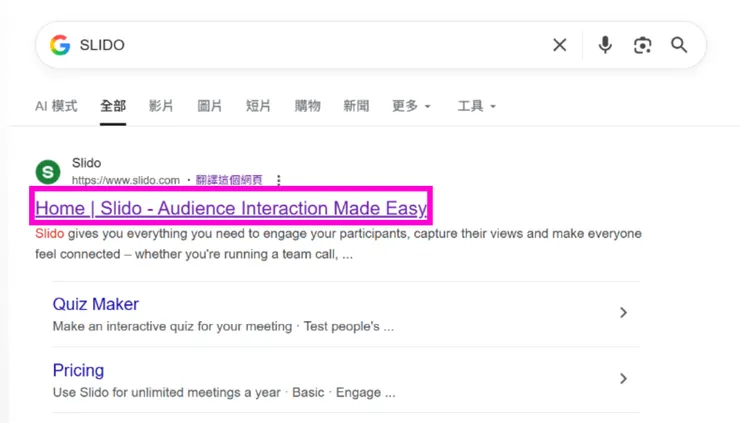Select the 新聞 search tab
740x423 pixels.
355,106
